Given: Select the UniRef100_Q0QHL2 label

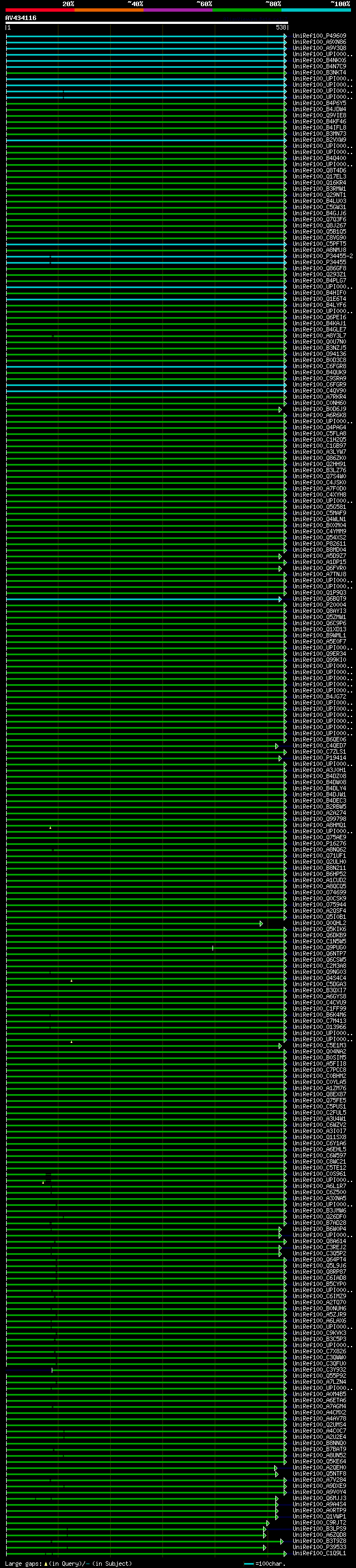Looking at the screenshot, I should [x=319, y=923].
